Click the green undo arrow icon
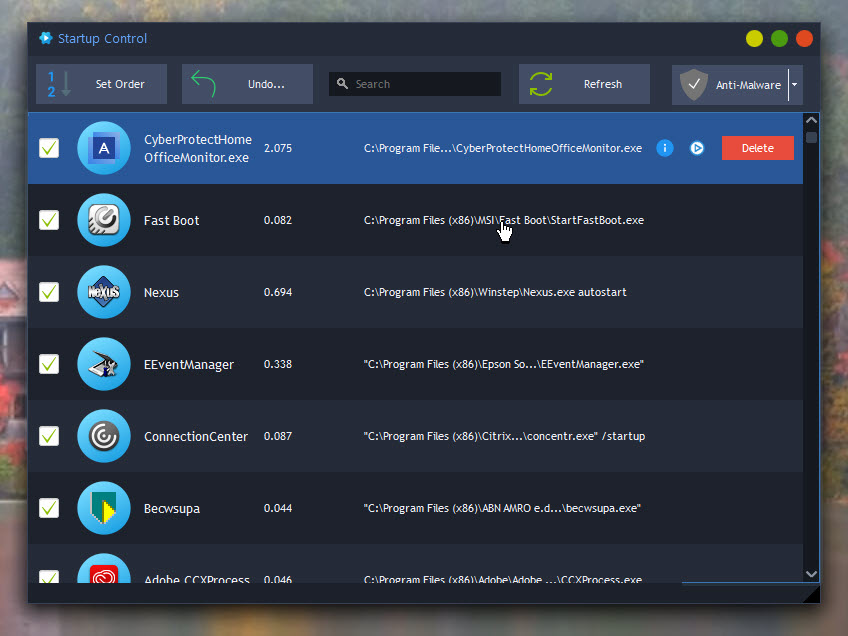 [x=203, y=83]
